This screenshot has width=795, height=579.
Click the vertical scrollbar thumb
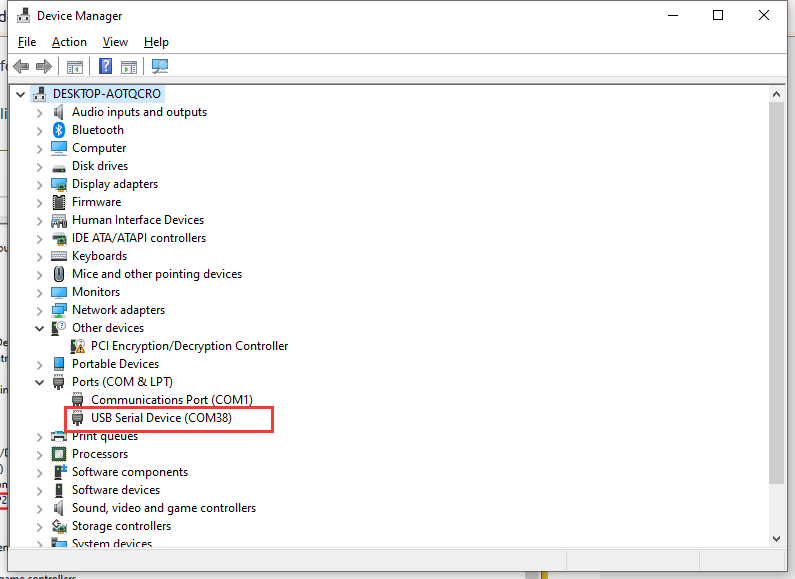tap(776, 293)
